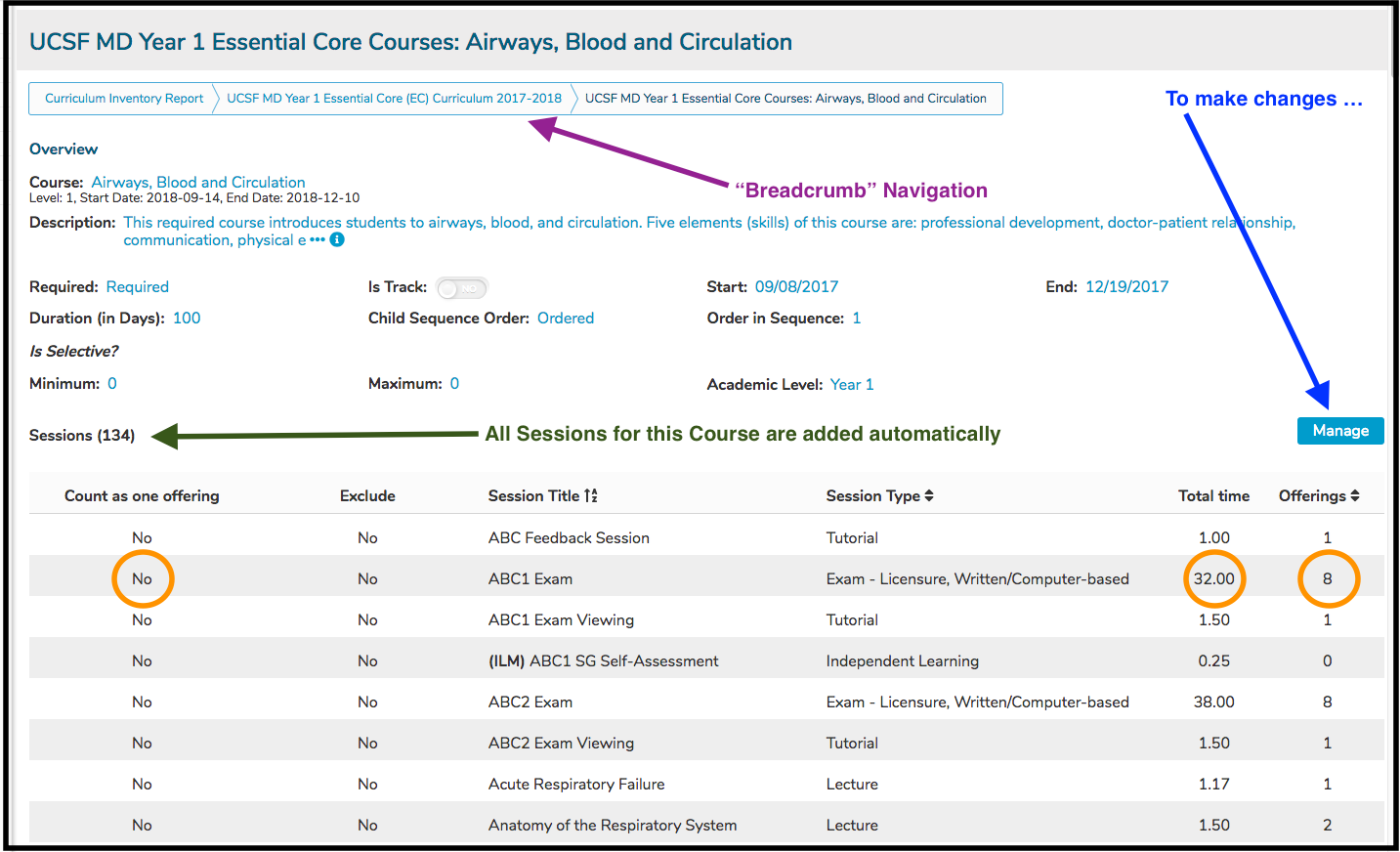Click the Manage button
This screenshot has width=1400, height=852.
pyautogui.click(x=1340, y=431)
